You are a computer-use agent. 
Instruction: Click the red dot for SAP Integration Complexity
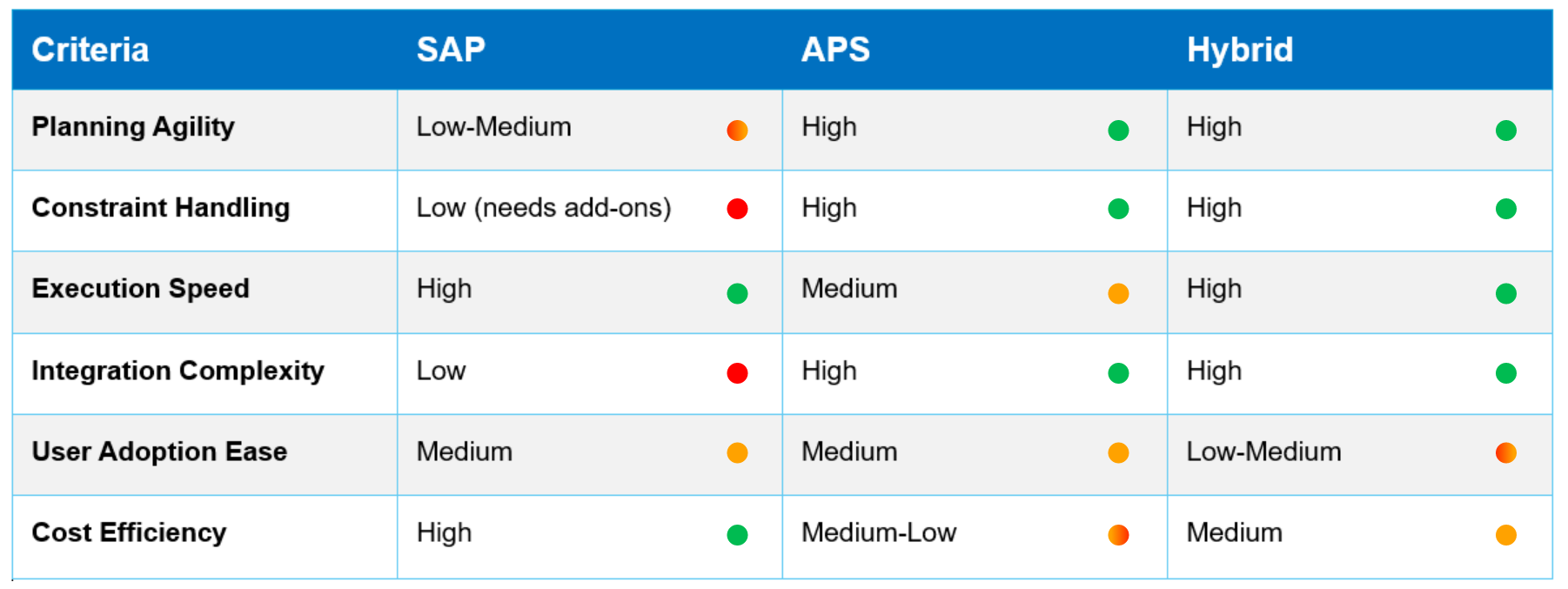pyautogui.click(x=737, y=373)
